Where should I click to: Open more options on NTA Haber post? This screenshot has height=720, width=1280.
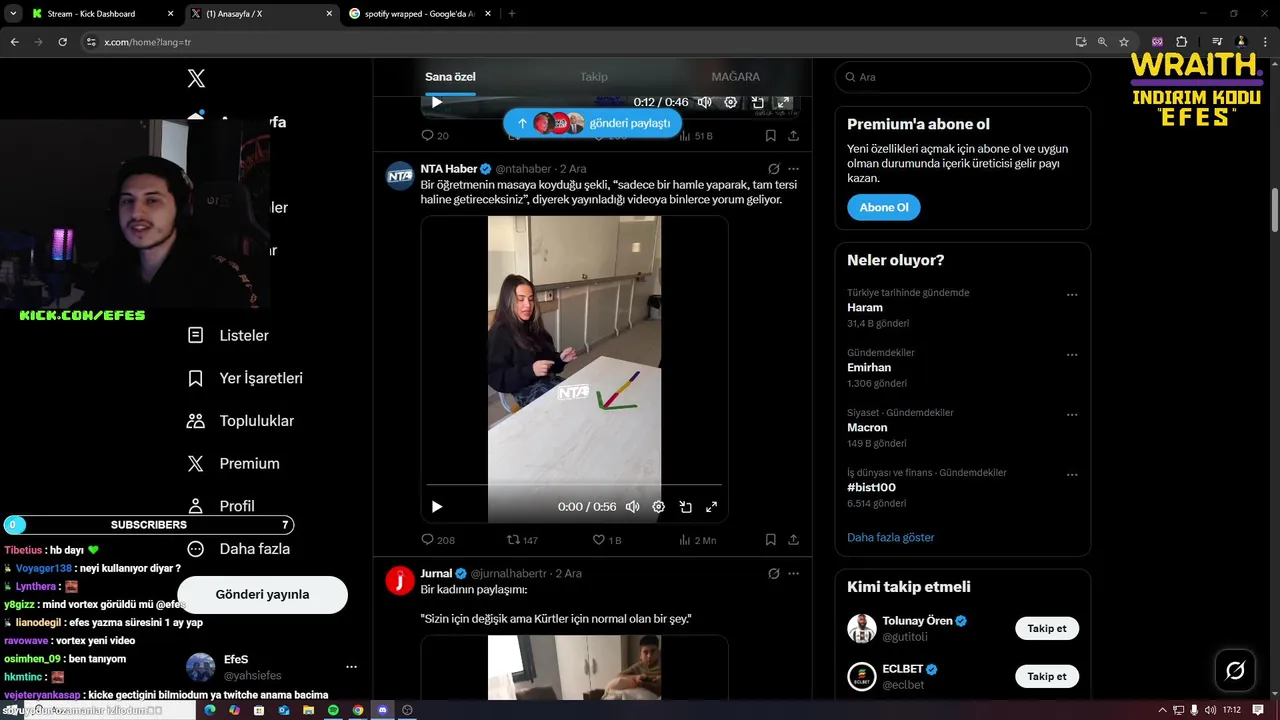(x=794, y=169)
